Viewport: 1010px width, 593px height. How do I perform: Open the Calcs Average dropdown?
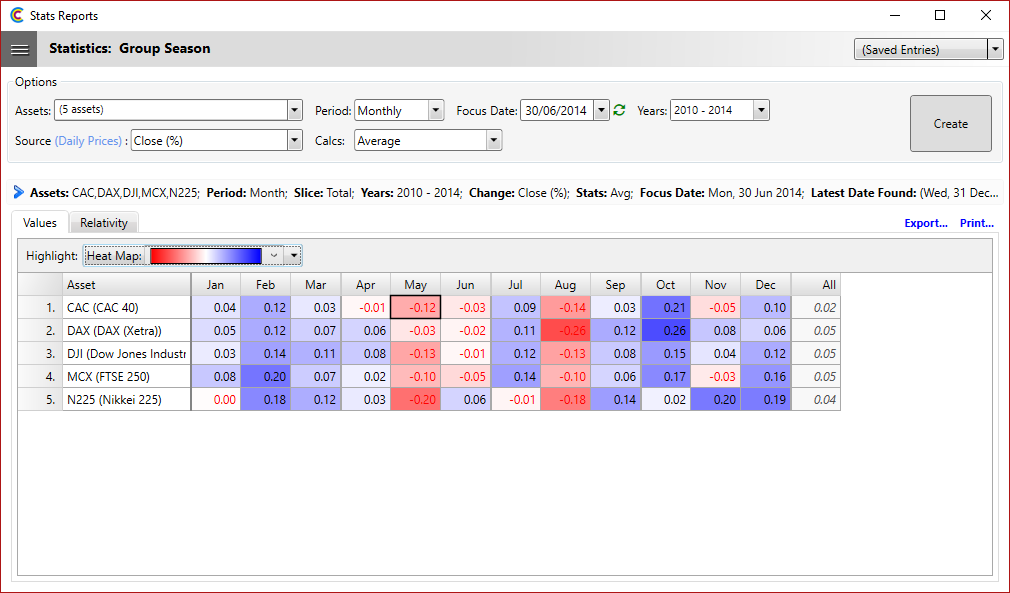click(x=494, y=141)
